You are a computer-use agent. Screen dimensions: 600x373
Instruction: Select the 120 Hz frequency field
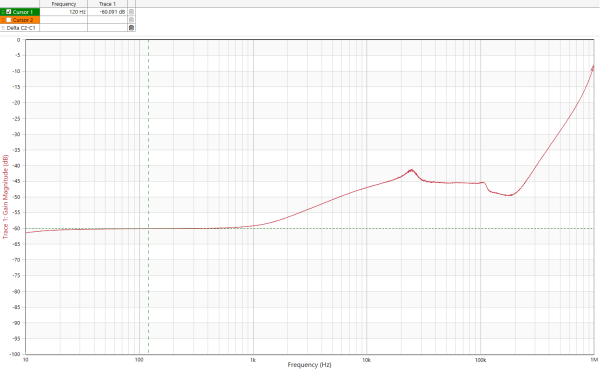click(64, 12)
